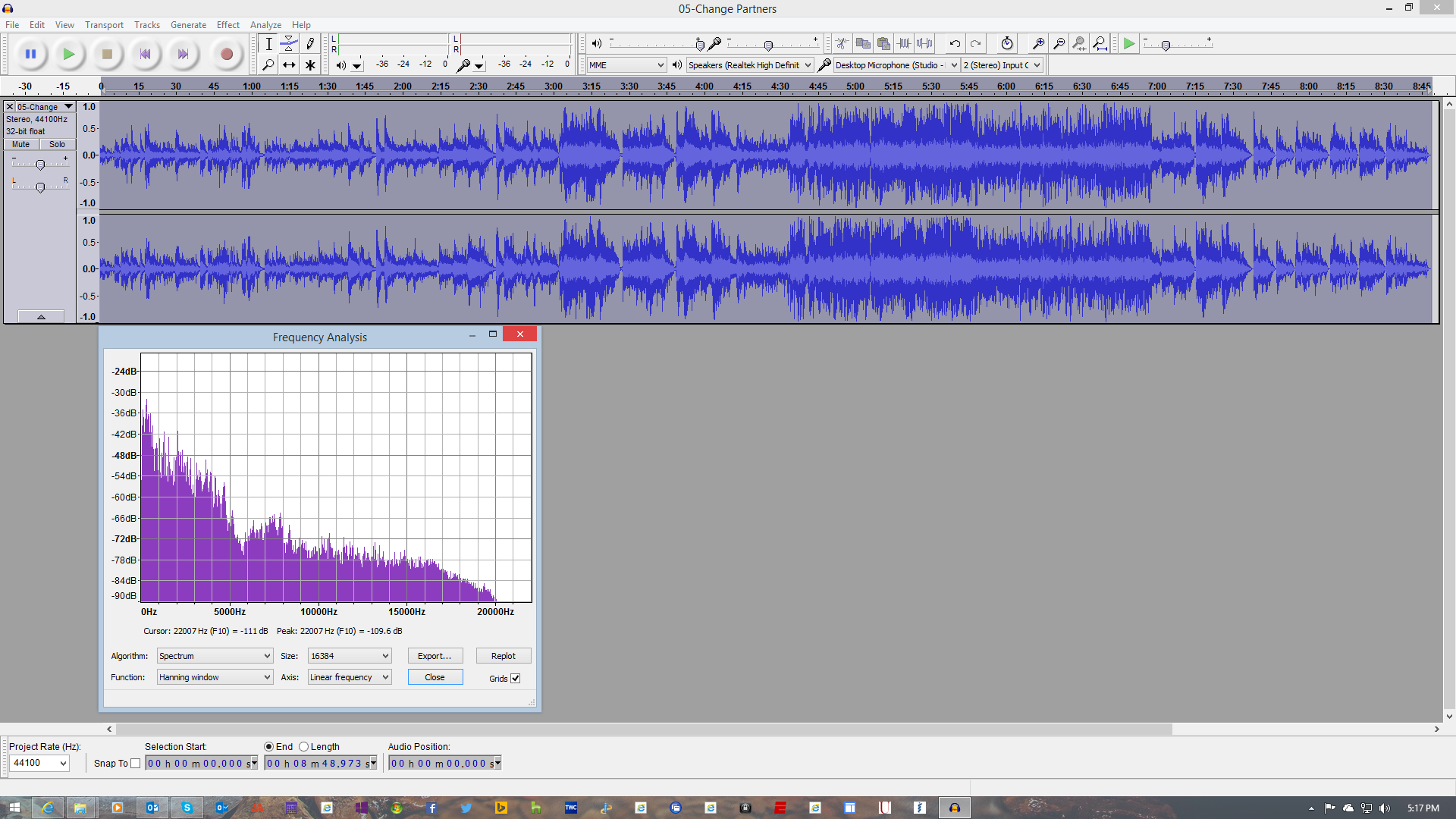Open the Effect menu
This screenshot has width=1456, height=819.
tap(227, 24)
